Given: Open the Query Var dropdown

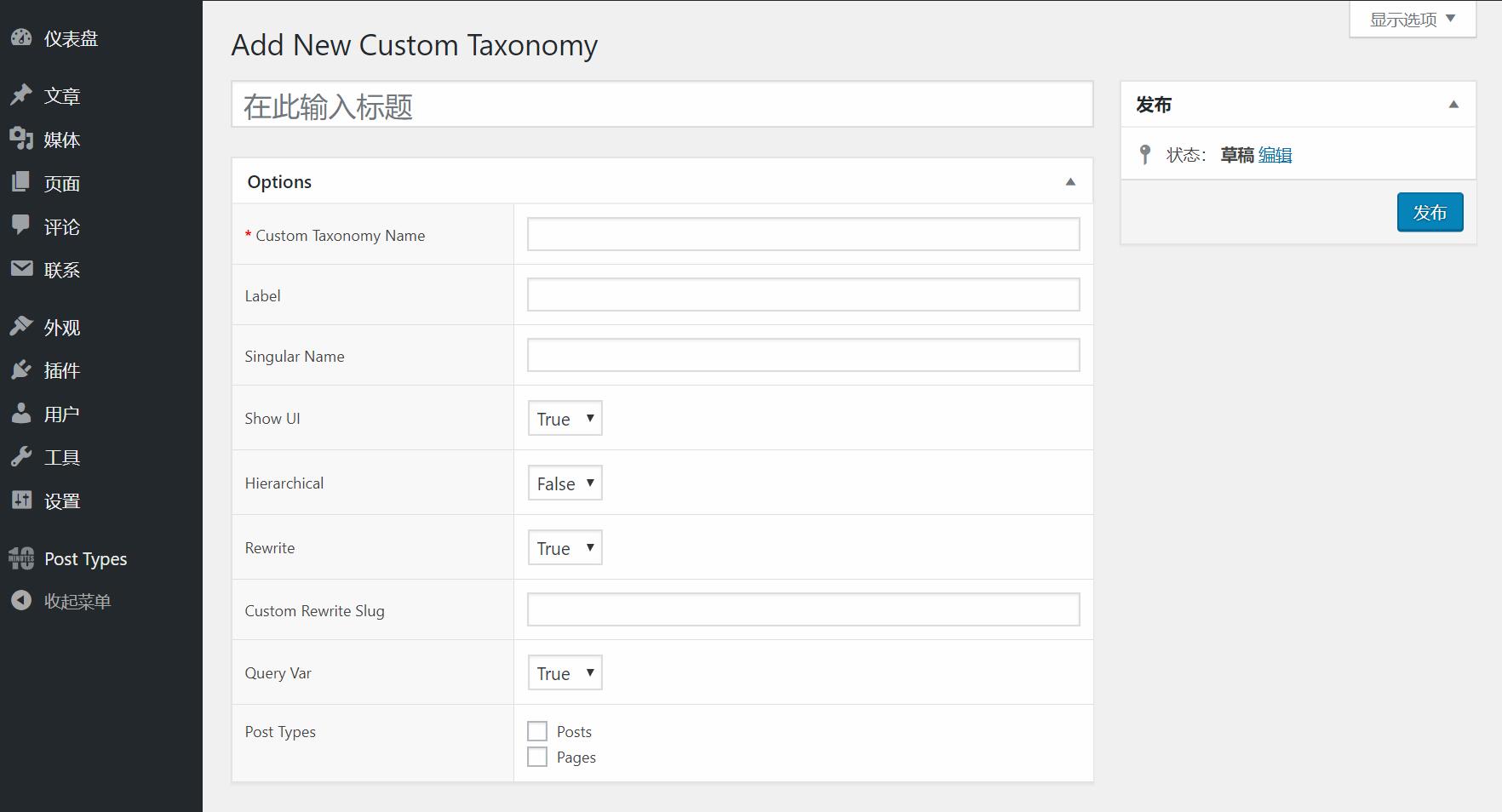Looking at the screenshot, I should [565, 673].
